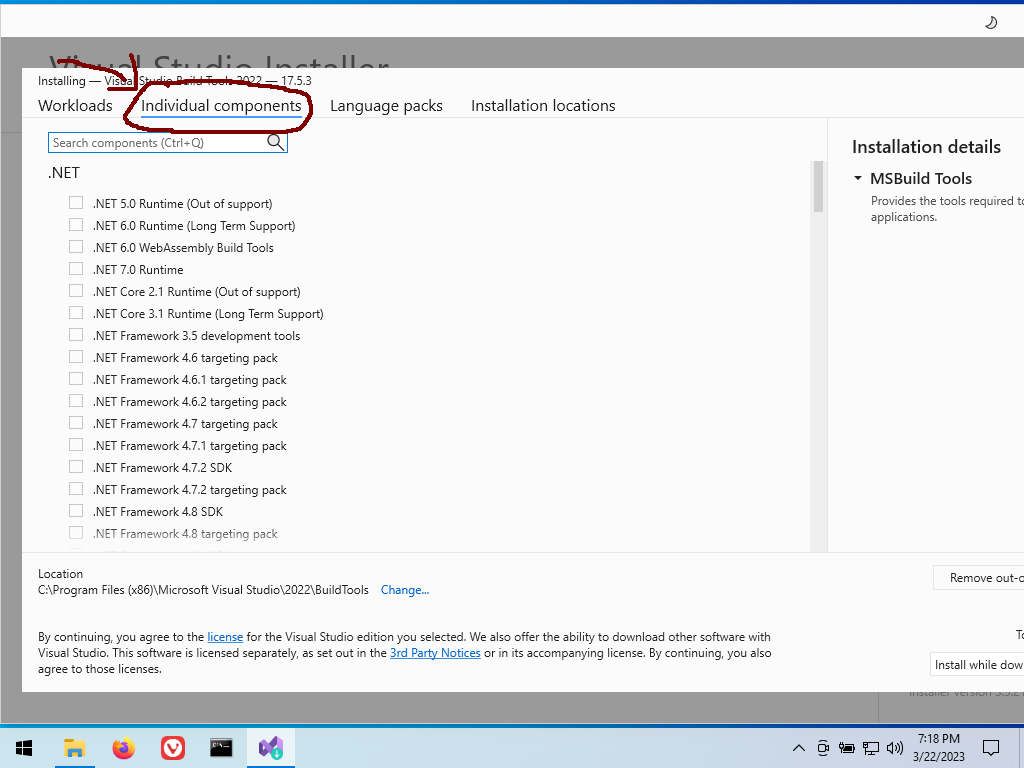Check .NET Framework 4.7.2 SDK

pos(76,467)
